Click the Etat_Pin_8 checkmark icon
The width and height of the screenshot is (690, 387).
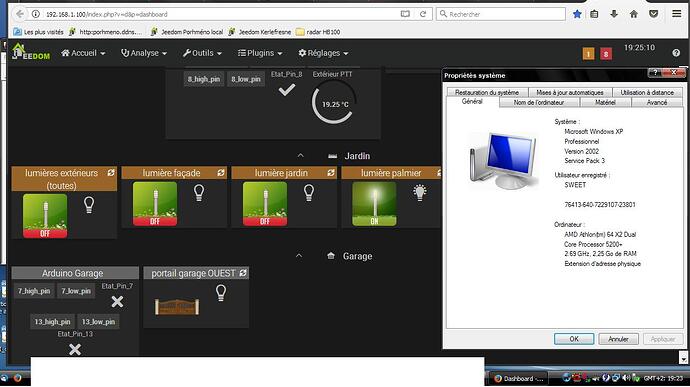click(x=286, y=90)
